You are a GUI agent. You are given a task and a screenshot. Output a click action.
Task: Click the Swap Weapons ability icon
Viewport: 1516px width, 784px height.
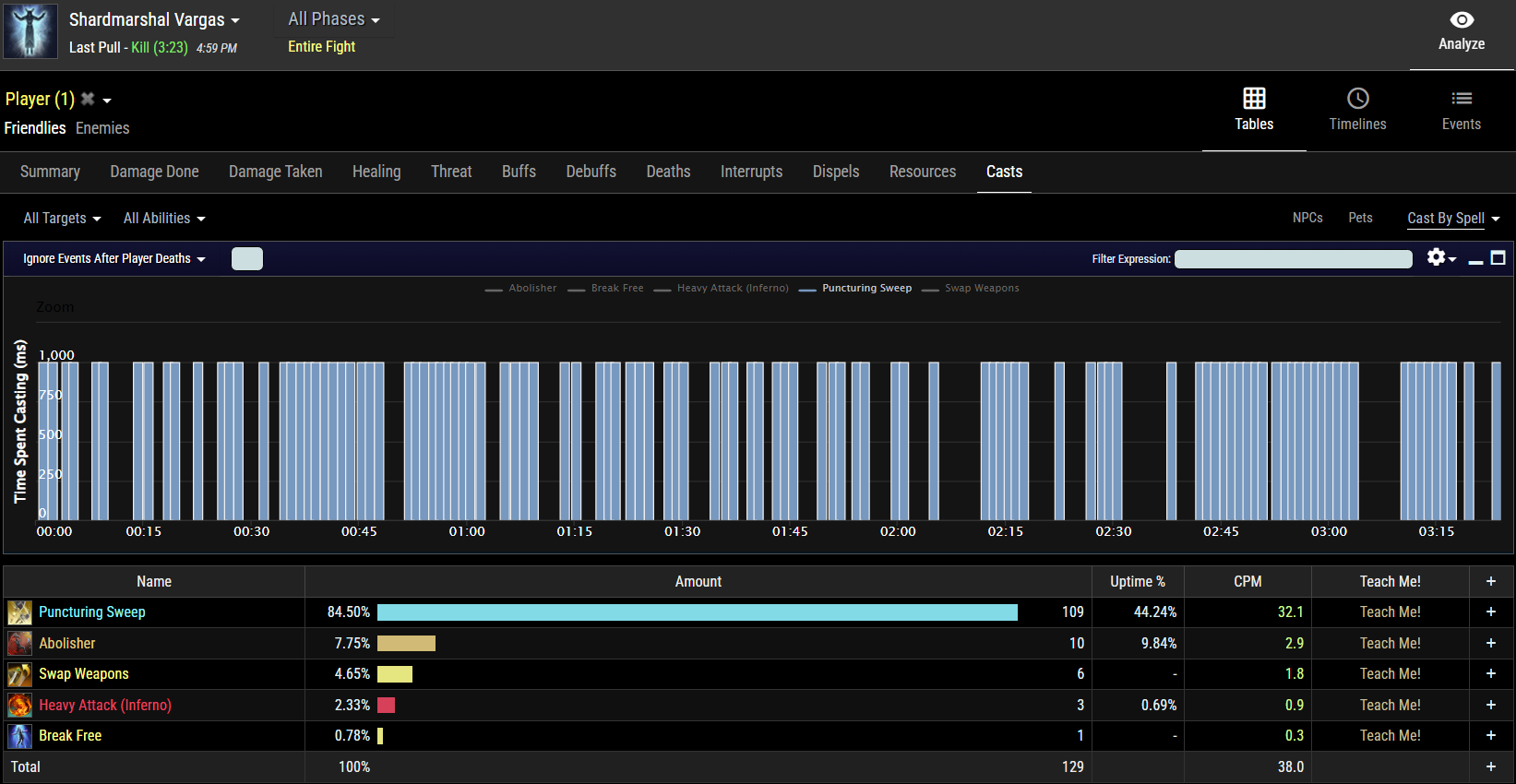click(19, 674)
